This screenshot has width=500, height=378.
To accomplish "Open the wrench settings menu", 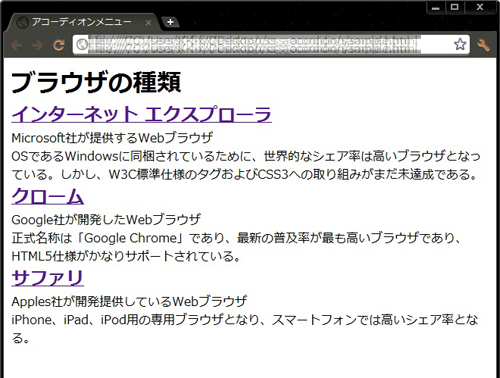I will (x=483, y=45).
